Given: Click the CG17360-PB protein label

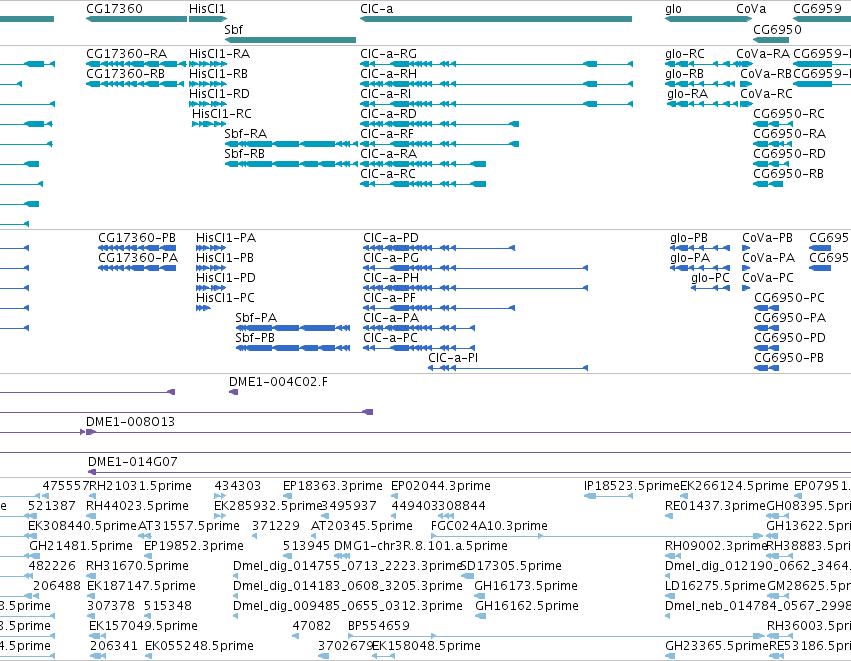Looking at the screenshot, I should coord(137,238).
